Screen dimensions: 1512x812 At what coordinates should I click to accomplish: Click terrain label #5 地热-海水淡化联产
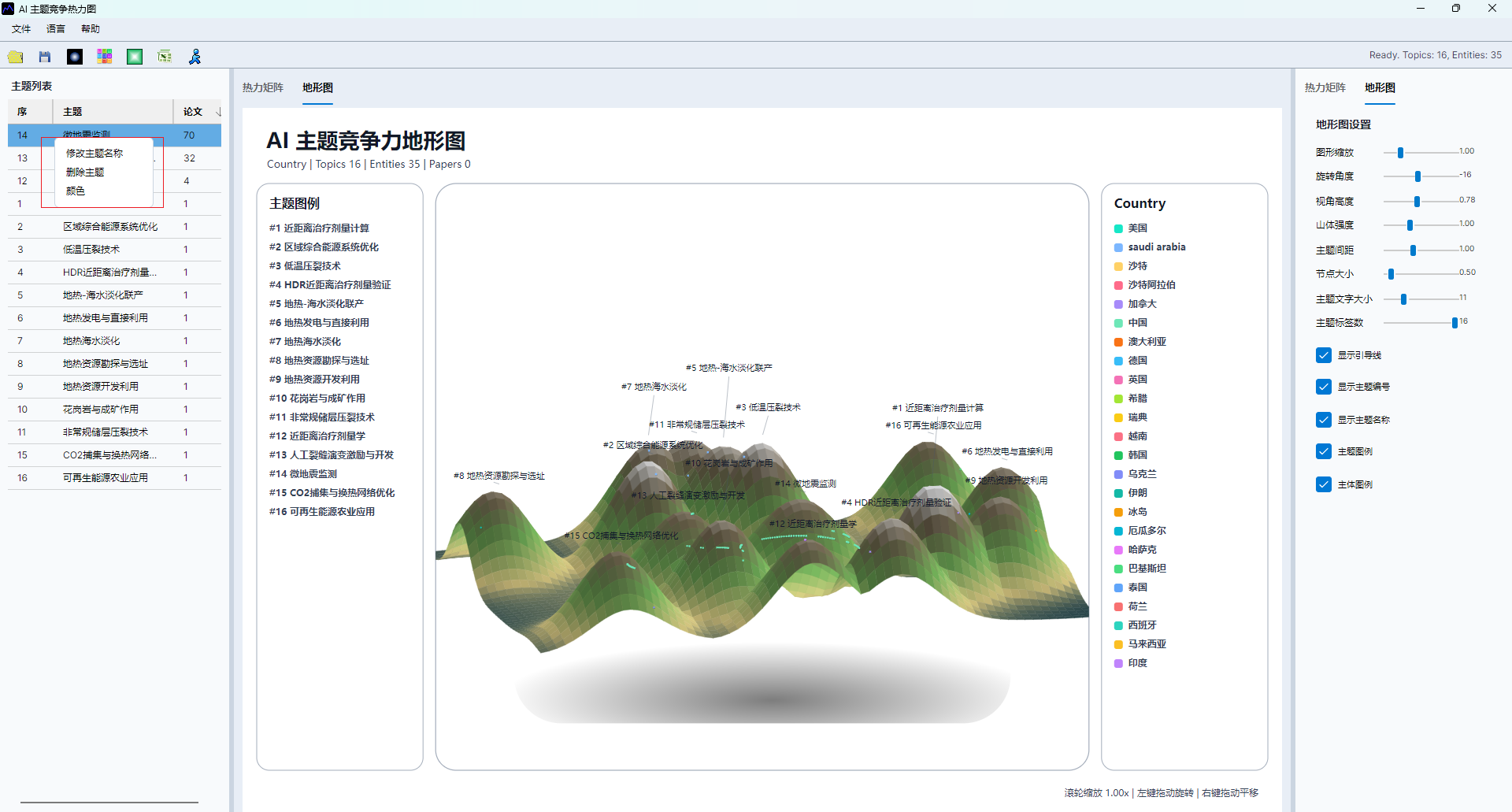tap(729, 368)
